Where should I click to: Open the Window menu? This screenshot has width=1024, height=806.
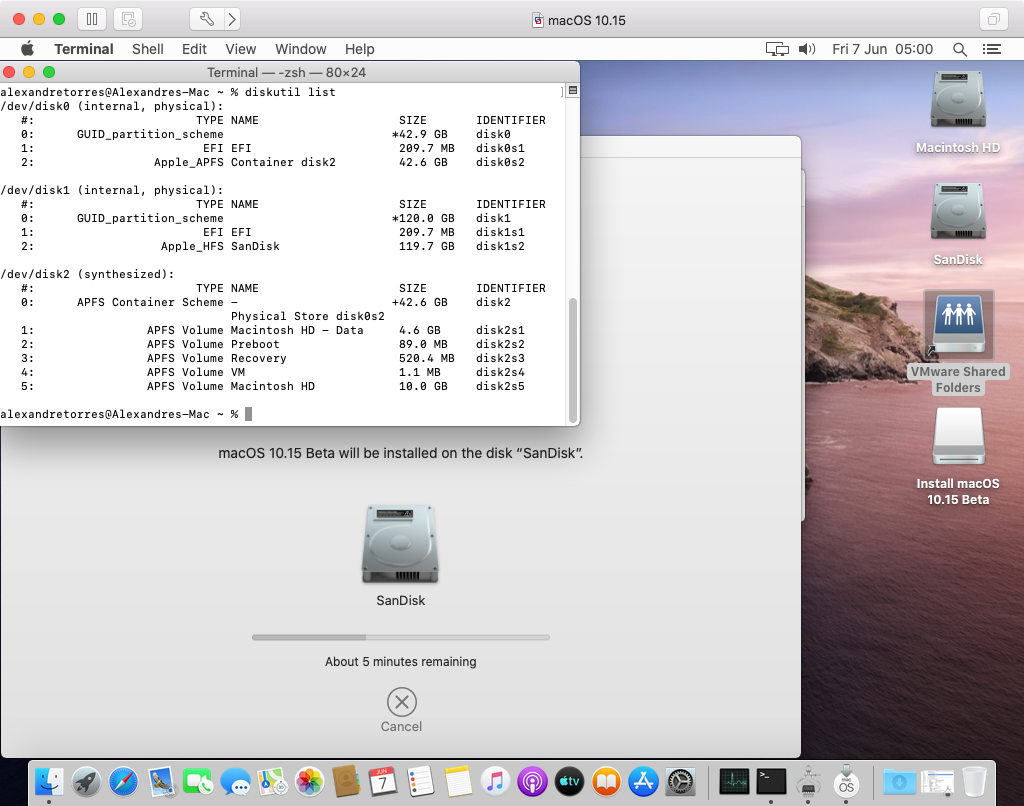[x=300, y=49]
